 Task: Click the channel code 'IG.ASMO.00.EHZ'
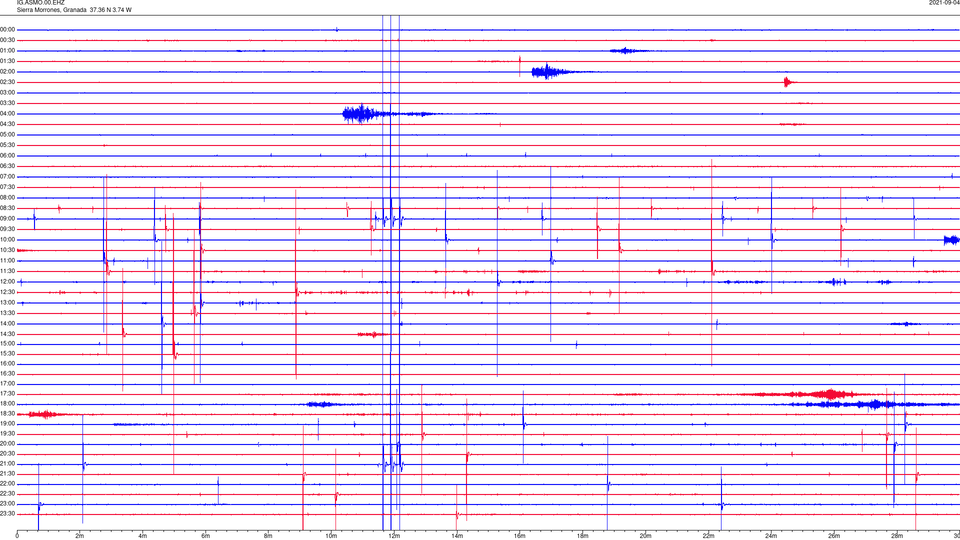40,2
